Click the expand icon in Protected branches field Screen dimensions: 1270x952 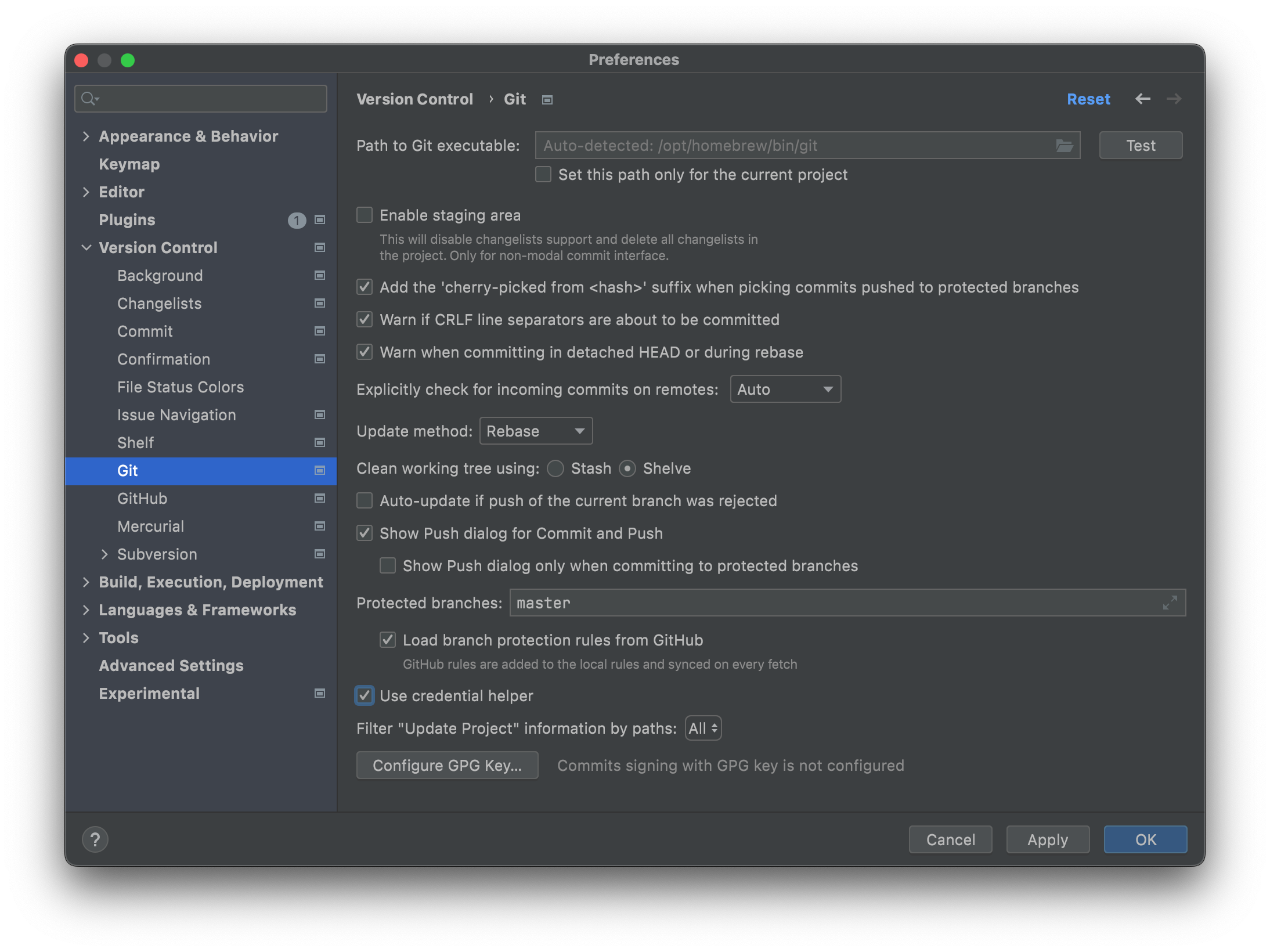click(1170, 603)
